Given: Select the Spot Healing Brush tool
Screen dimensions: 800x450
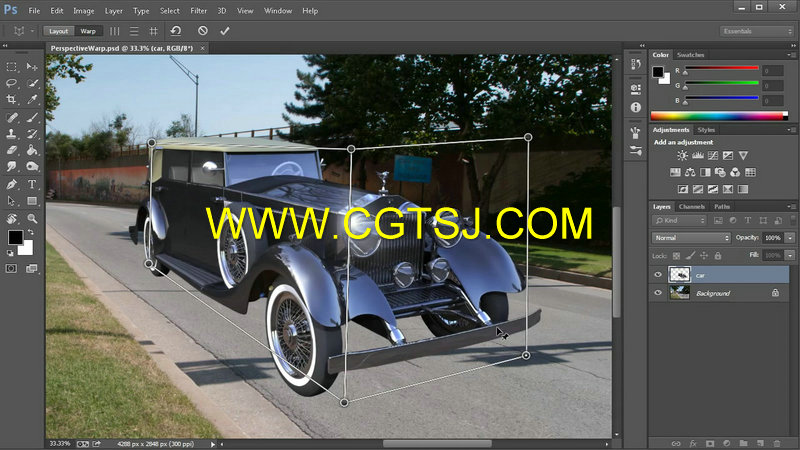Looking at the screenshot, I should pyautogui.click(x=11, y=117).
